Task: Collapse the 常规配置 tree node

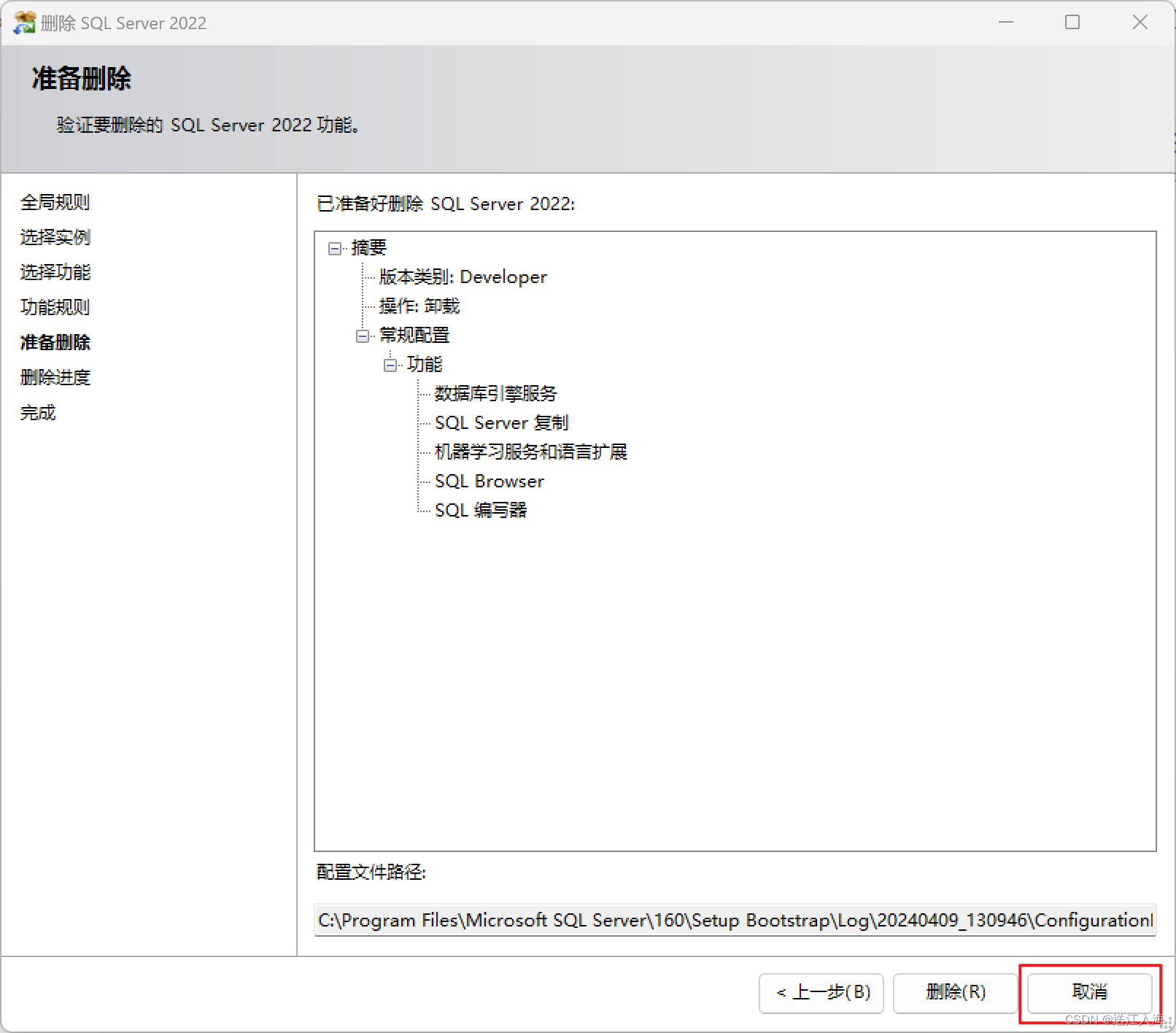Action: [362, 336]
